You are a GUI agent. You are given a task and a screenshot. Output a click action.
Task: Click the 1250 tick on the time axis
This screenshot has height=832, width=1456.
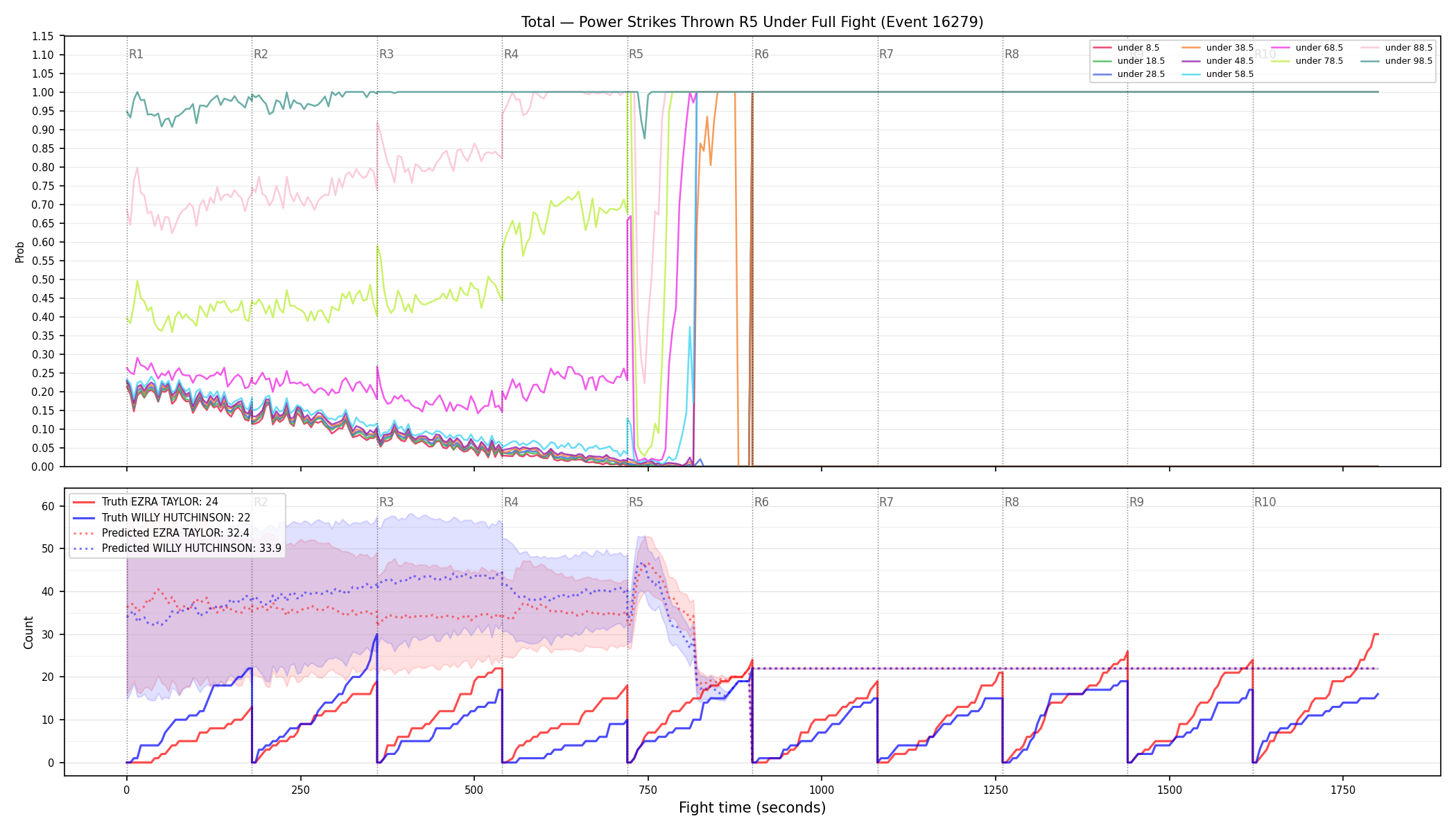click(996, 790)
